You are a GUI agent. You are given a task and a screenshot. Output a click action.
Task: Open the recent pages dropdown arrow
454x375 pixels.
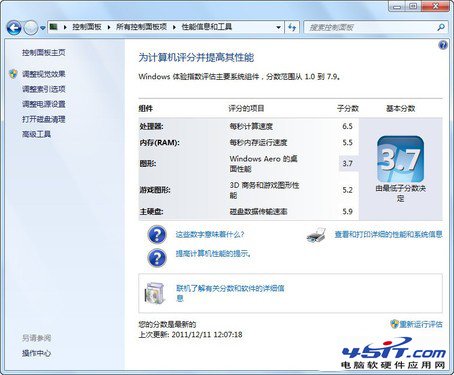(43, 28)
